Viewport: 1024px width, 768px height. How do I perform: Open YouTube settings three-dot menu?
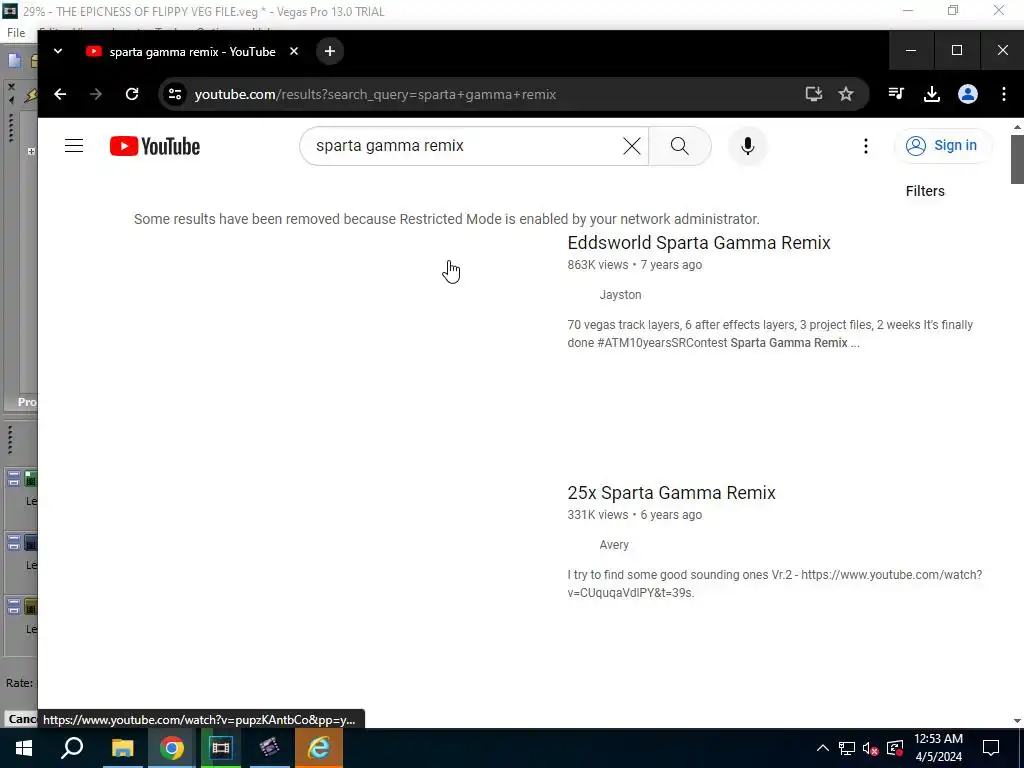click(866, 146)
